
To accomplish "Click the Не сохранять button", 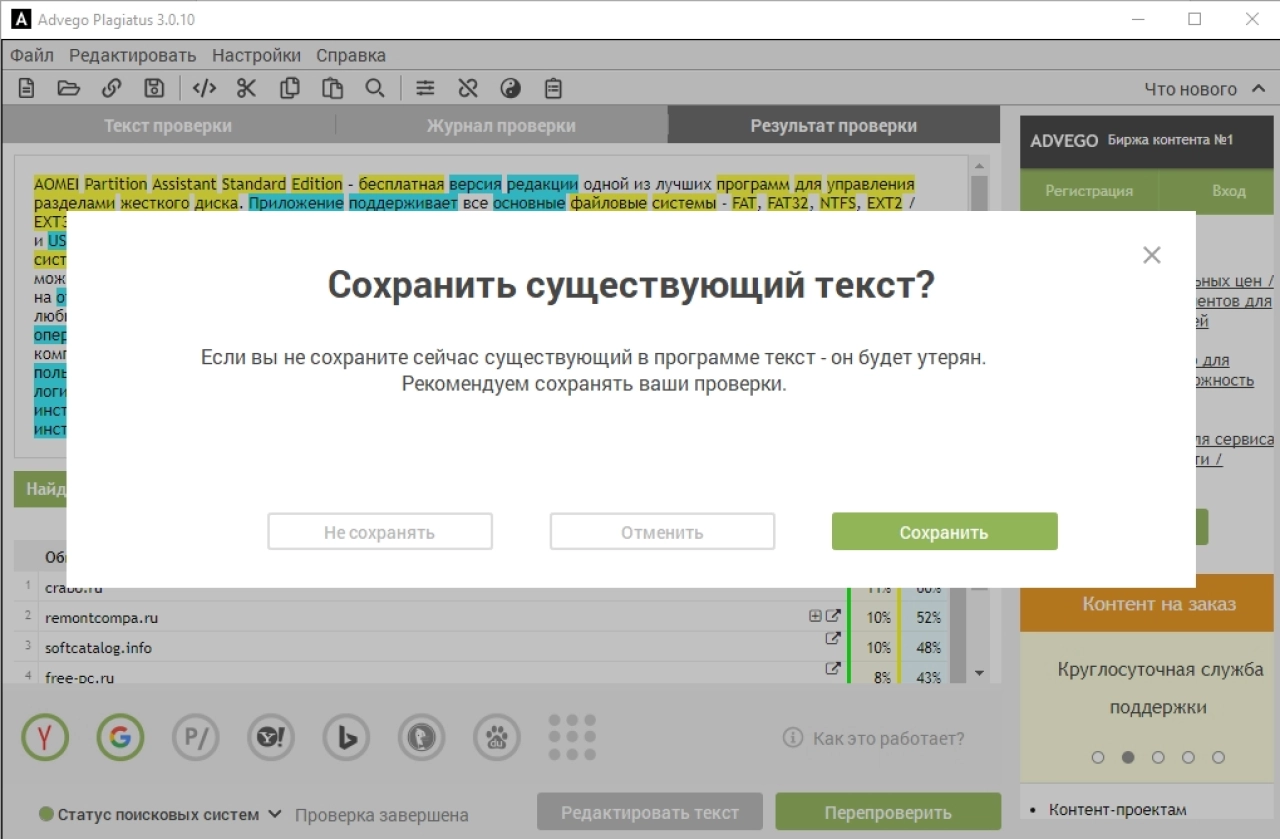I will (380, 532).
